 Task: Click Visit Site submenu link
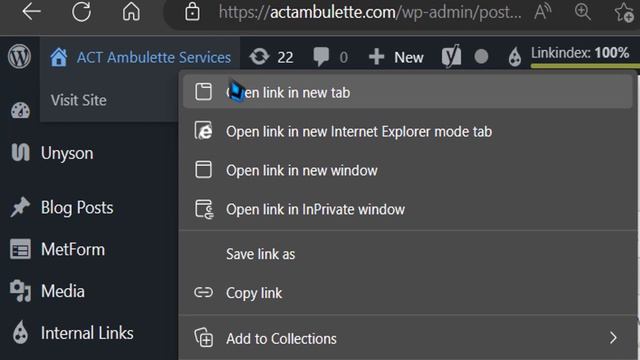click(78, 100)
